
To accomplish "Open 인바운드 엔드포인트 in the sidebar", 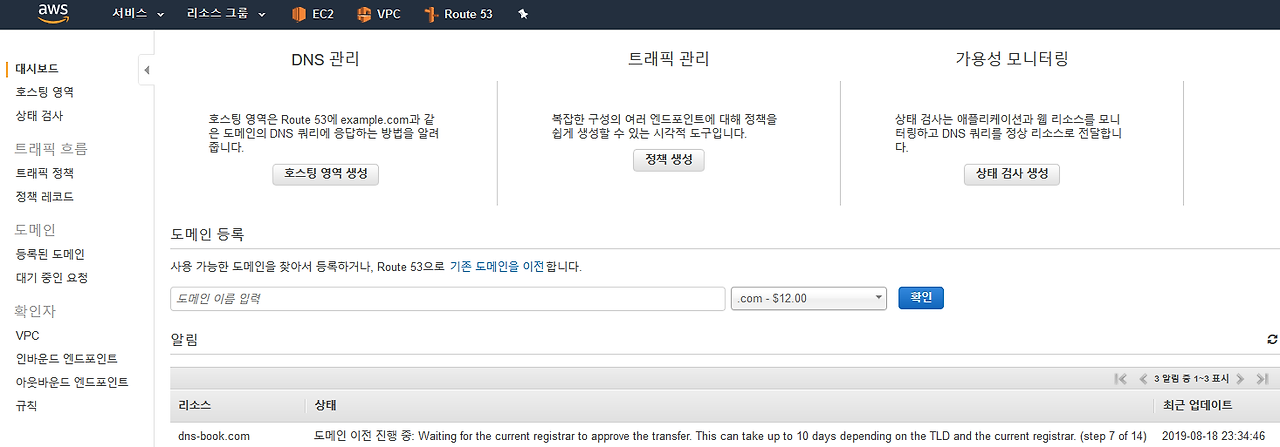I will click(66, 359).
